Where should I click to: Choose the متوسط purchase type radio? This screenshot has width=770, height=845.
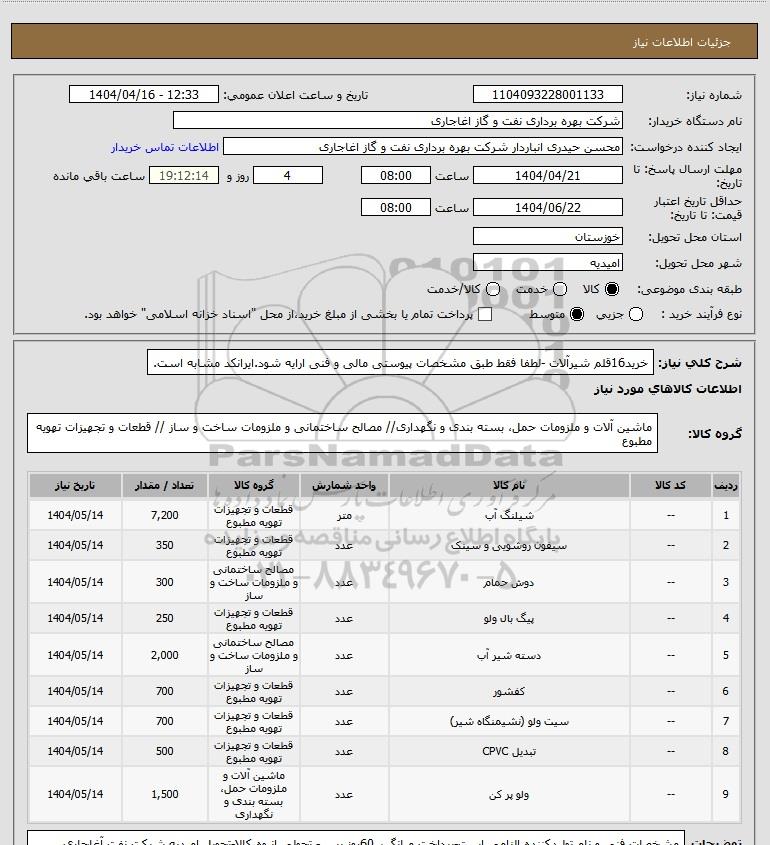point(577,314)
